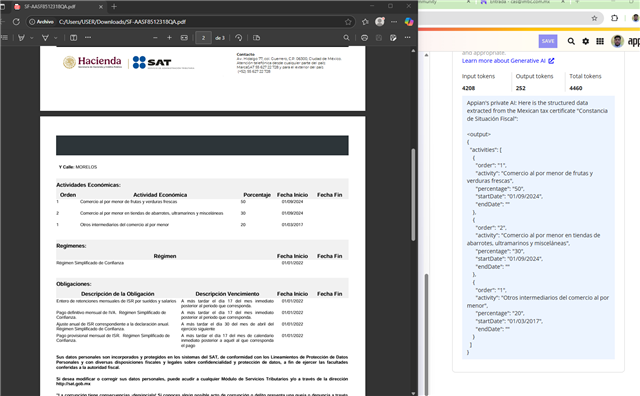Click the Regímenes section heading
This screenshot has height=396, width=640.
point(71,246)
